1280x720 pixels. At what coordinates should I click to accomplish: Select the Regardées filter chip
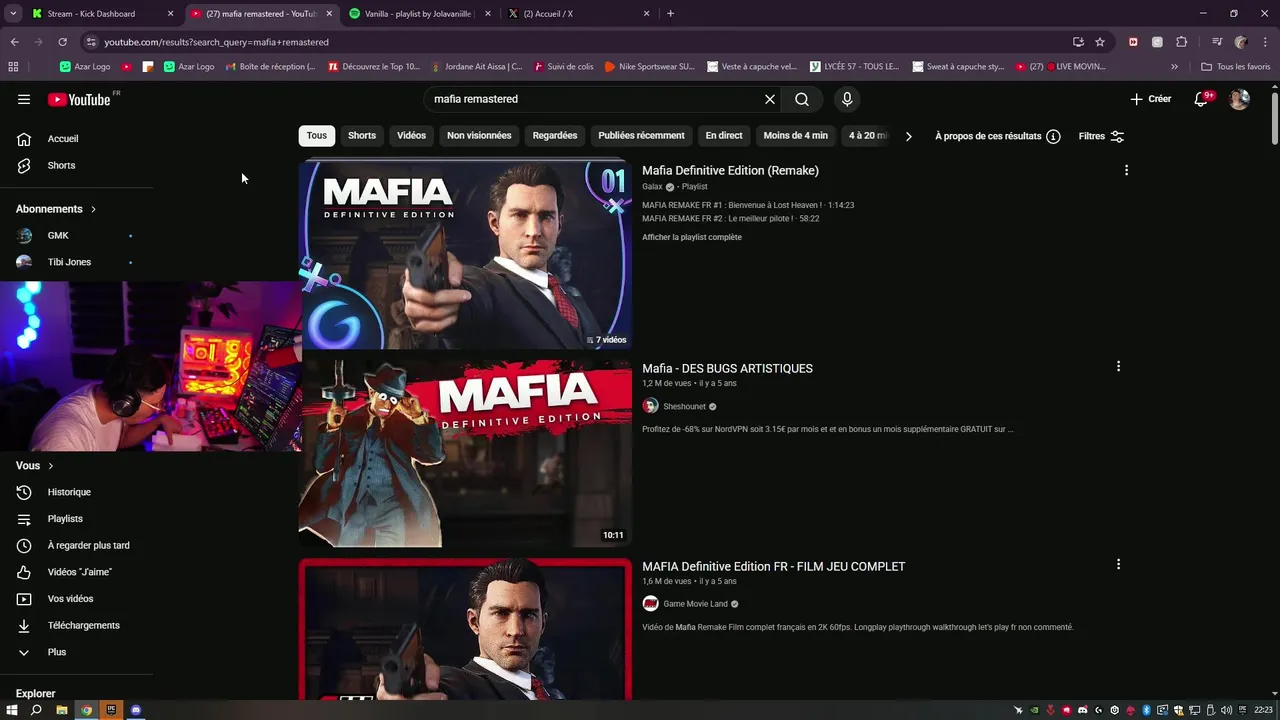(x=555, y=136)
